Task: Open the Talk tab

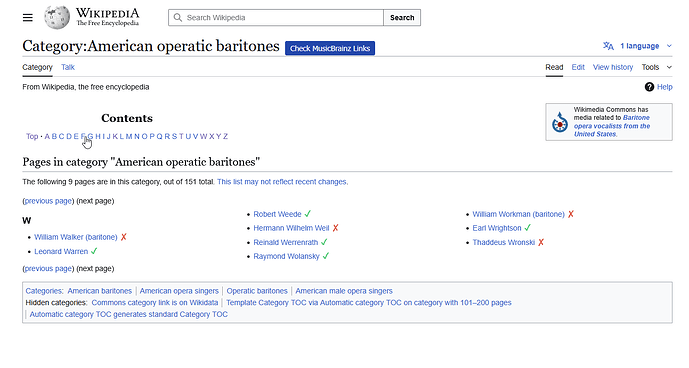Action: pos(68,67)
